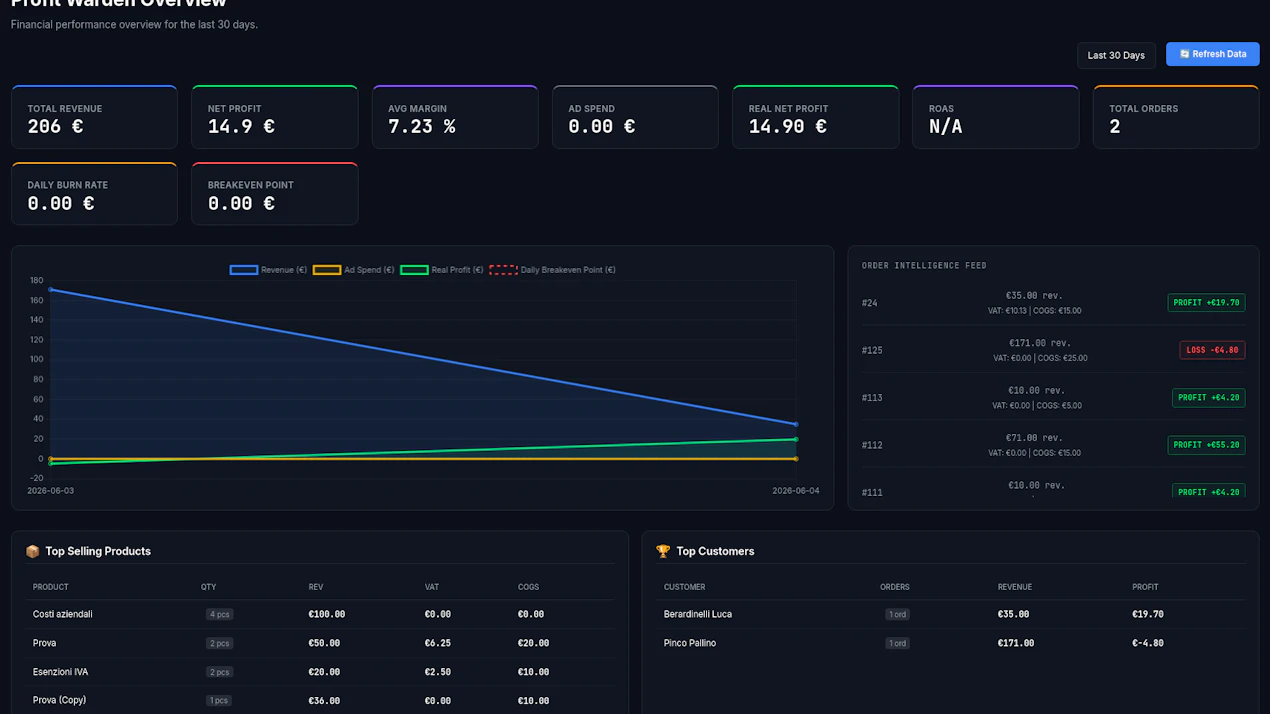The width and height of the screenshot is (1270, 714).
Task: Click the VAT column header
Action: [x=432, y=587]
